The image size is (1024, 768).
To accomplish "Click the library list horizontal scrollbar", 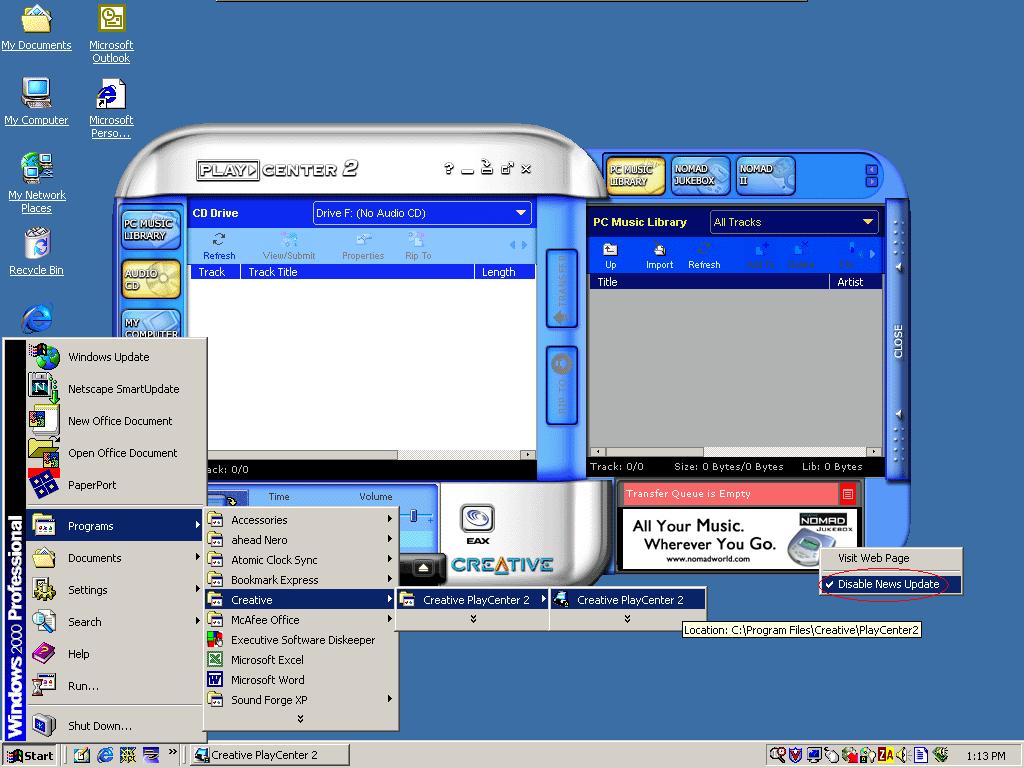I will [x=735, y=452].
